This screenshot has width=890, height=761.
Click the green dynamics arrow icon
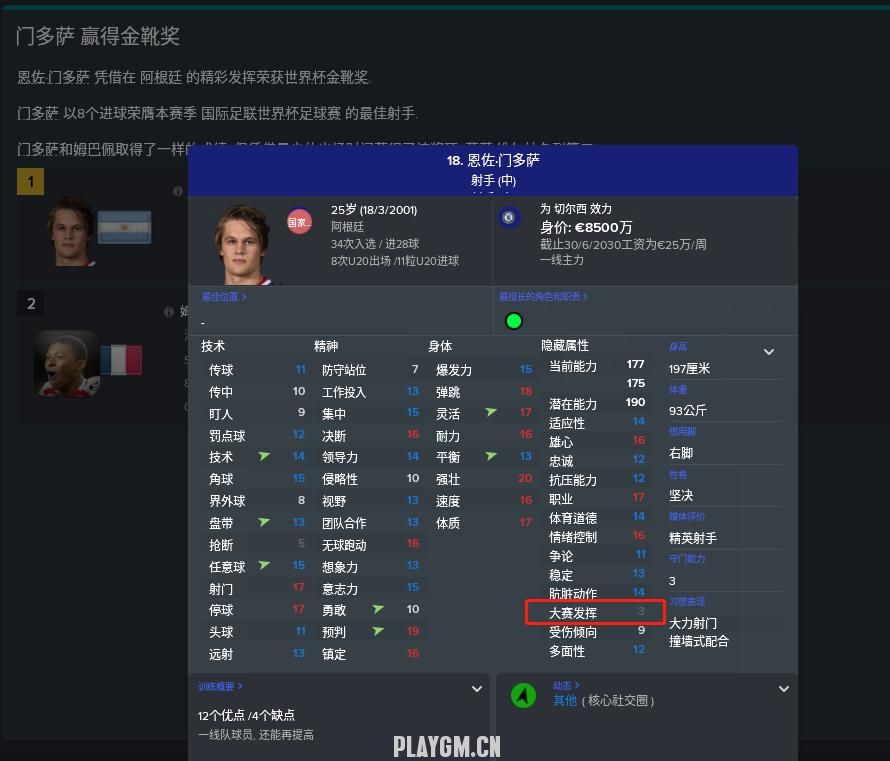[x=523, y=695]
